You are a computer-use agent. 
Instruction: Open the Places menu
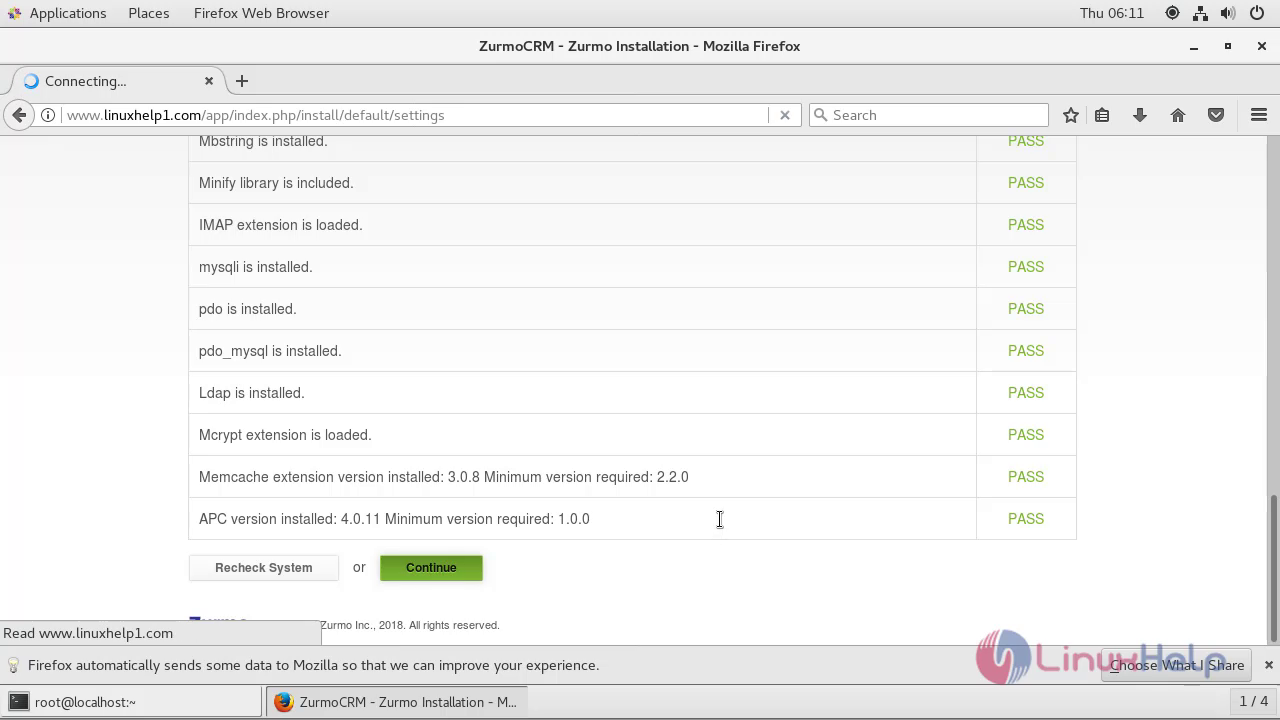point(149,13)
